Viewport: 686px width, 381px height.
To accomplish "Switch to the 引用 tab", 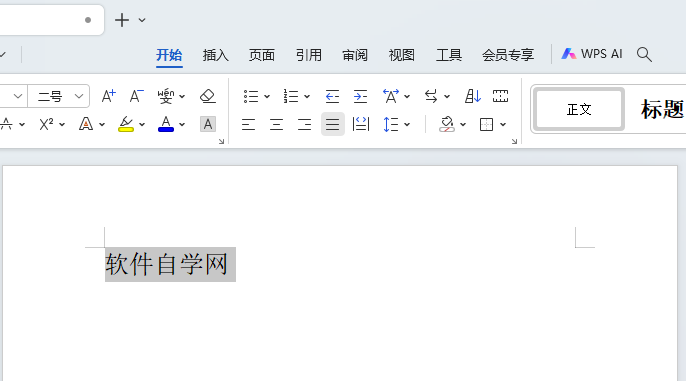I will point(308,55).
